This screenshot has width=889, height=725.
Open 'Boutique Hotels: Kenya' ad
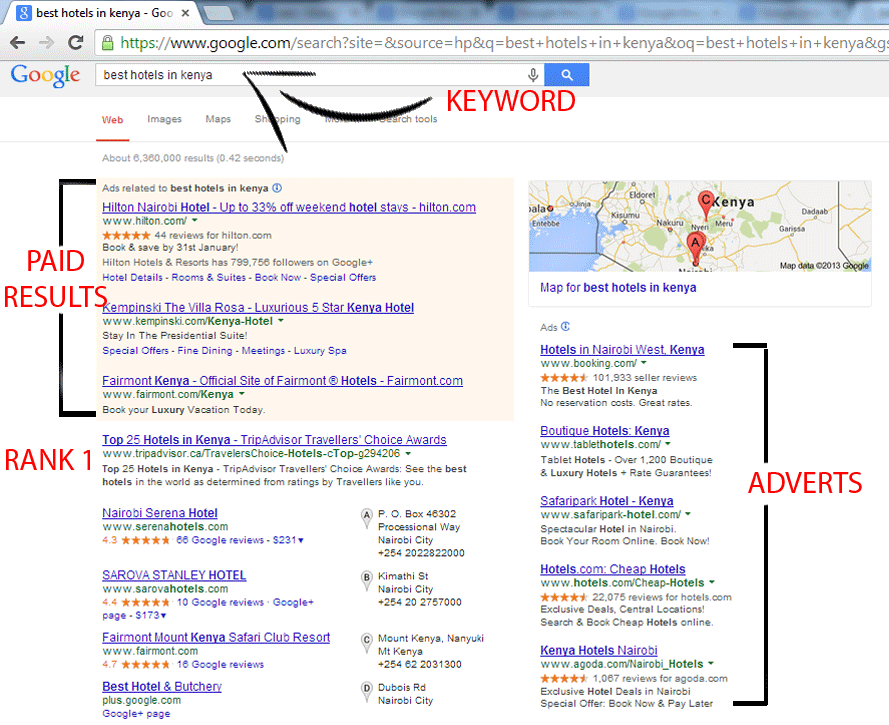pyautogui.click(x=605, y=431)
